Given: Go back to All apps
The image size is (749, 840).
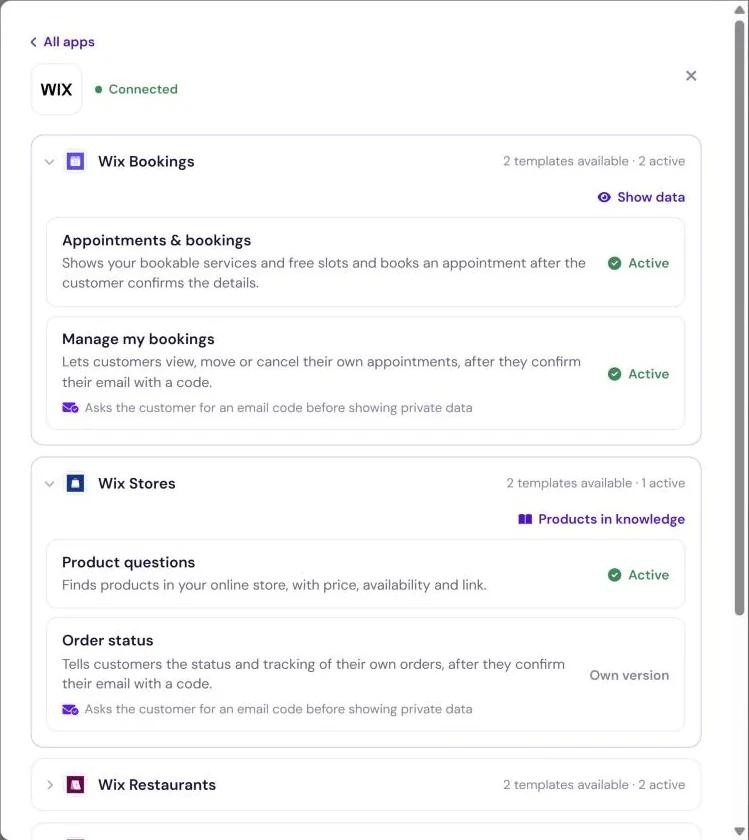Looking at the screenshot, I should pos(63,42).
